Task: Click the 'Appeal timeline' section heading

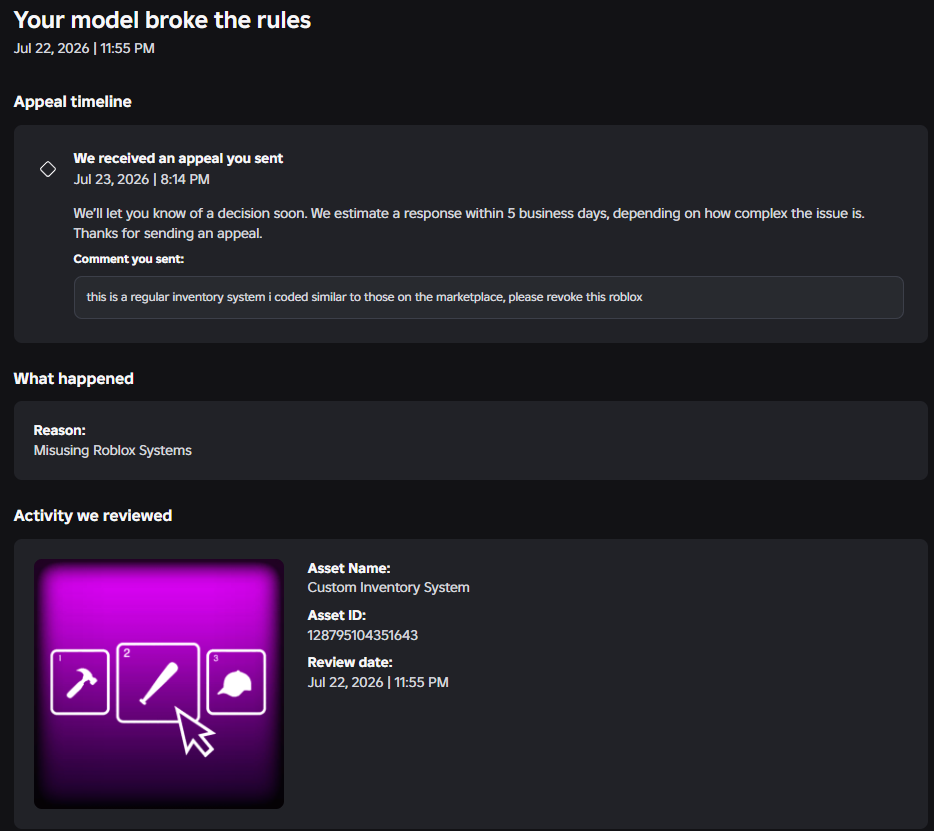Action: click(x=73, y=102)
